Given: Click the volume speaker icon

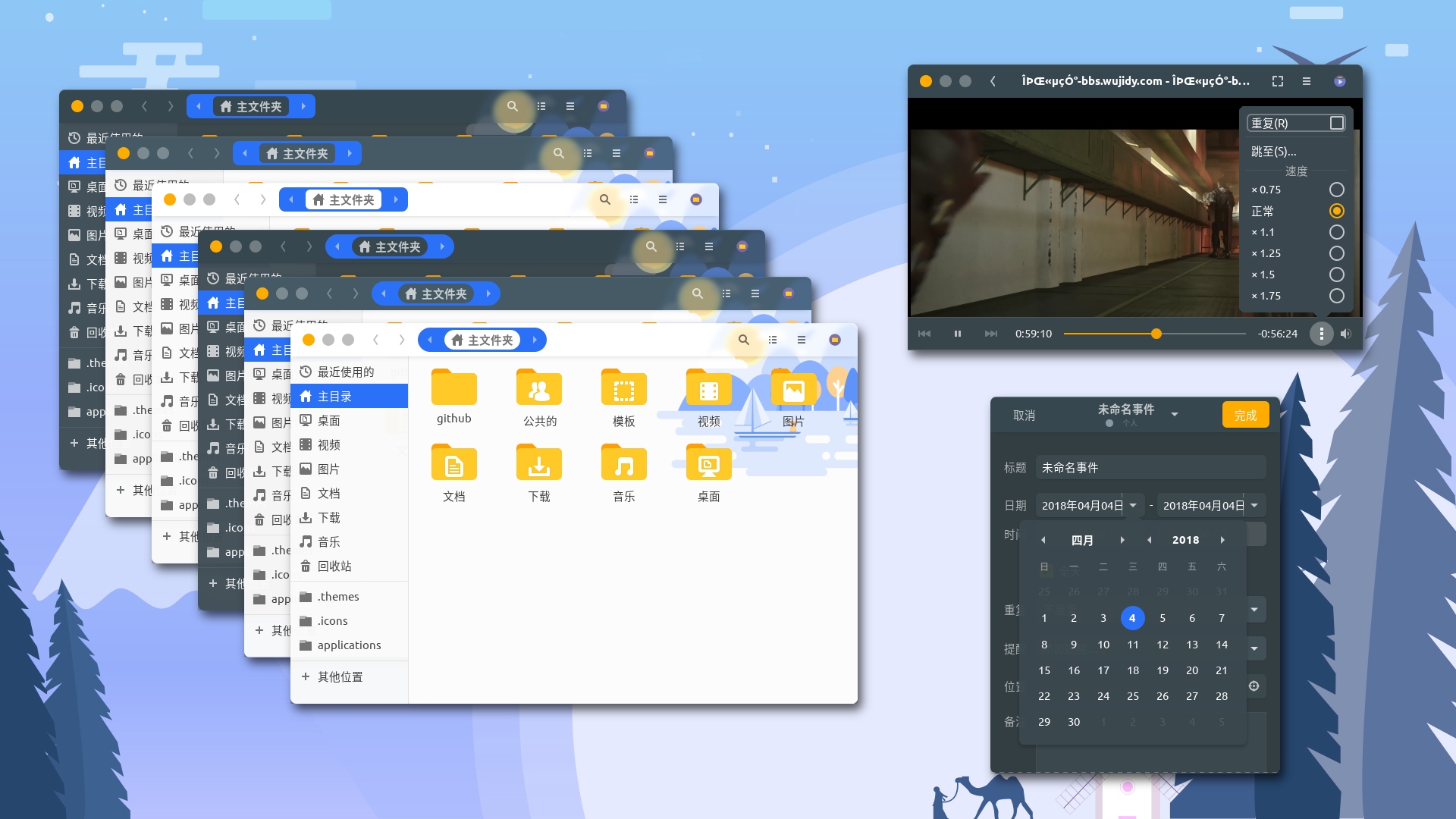Looking at the screenshot, I should coord(1346,334).
